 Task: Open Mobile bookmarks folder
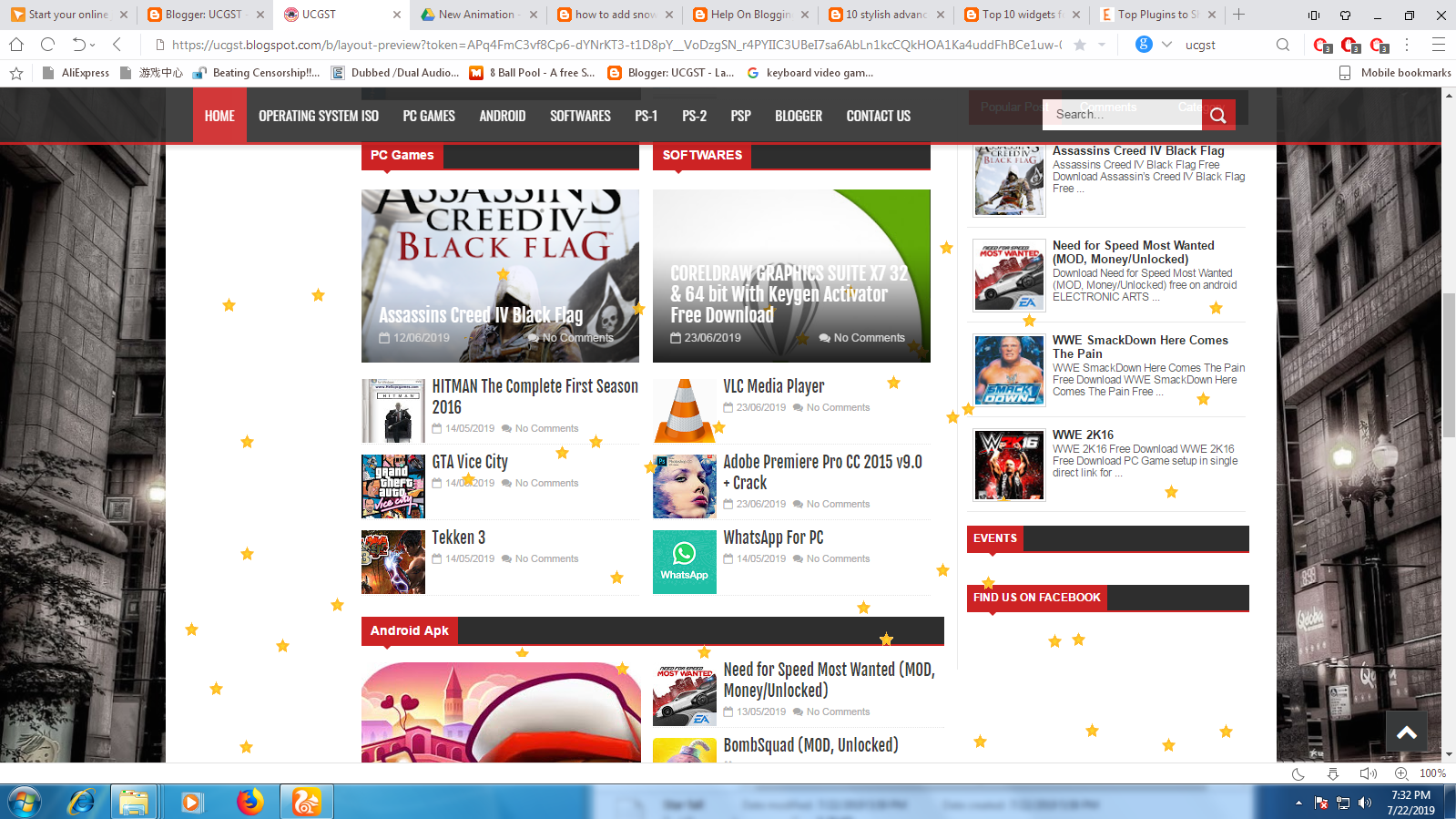point(1395,73)
